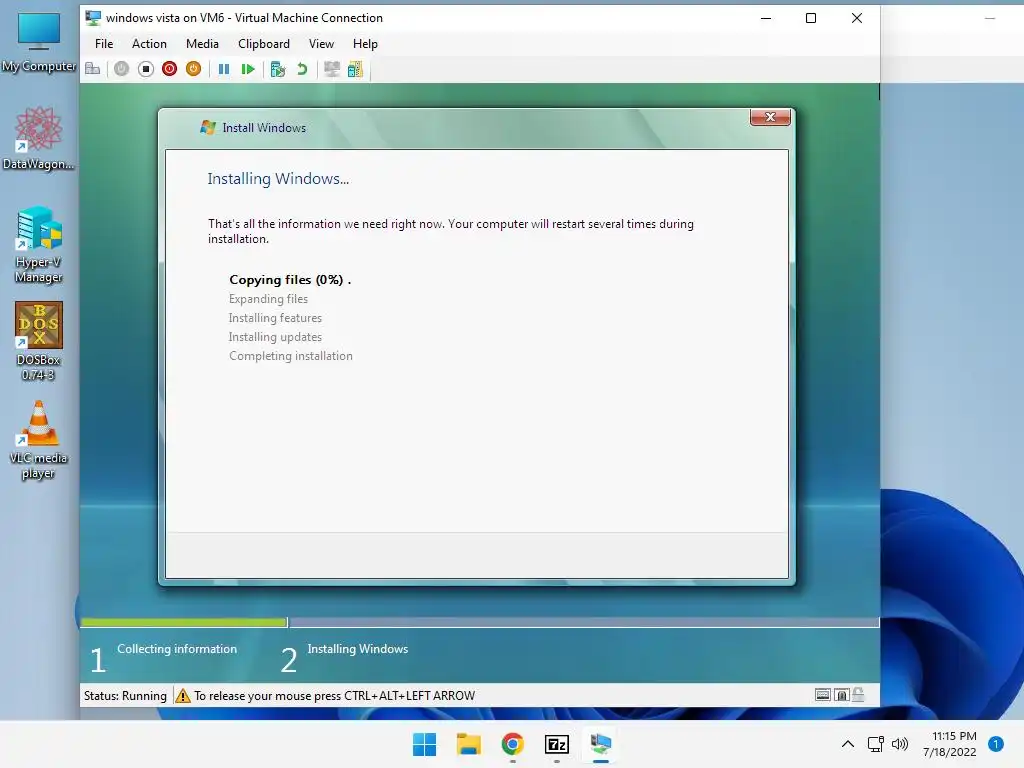Open 7-Zip from the taskbar
The image size is (1024, 768).
[x=556, y=744]
